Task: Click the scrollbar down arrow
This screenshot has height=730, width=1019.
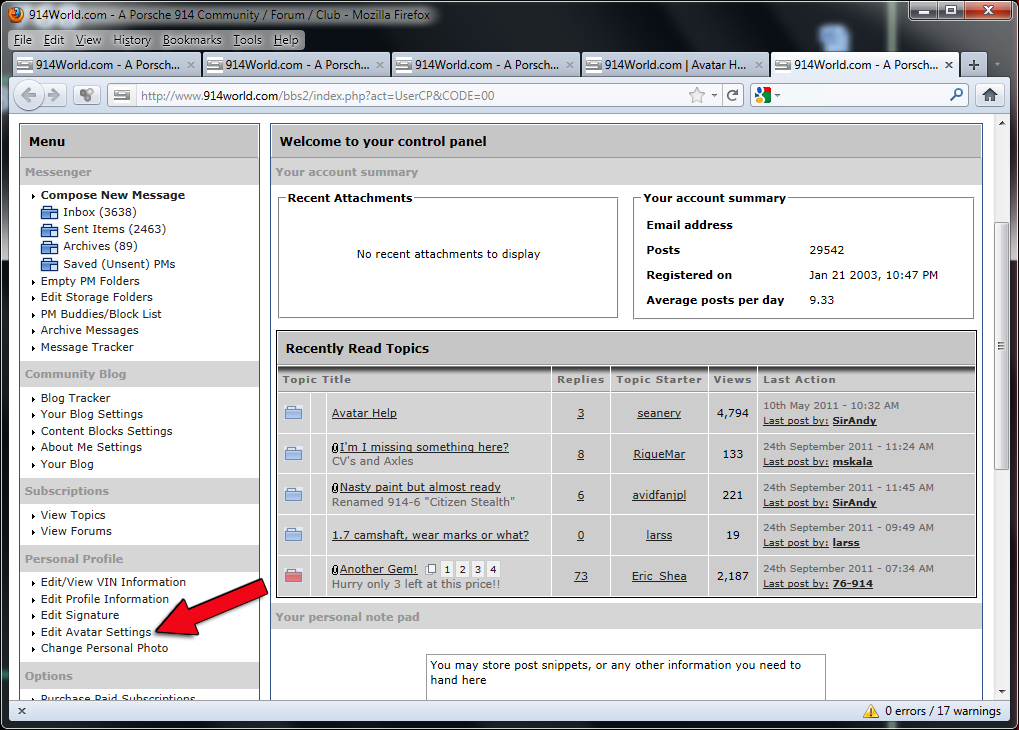Action: pos(1001,692)
